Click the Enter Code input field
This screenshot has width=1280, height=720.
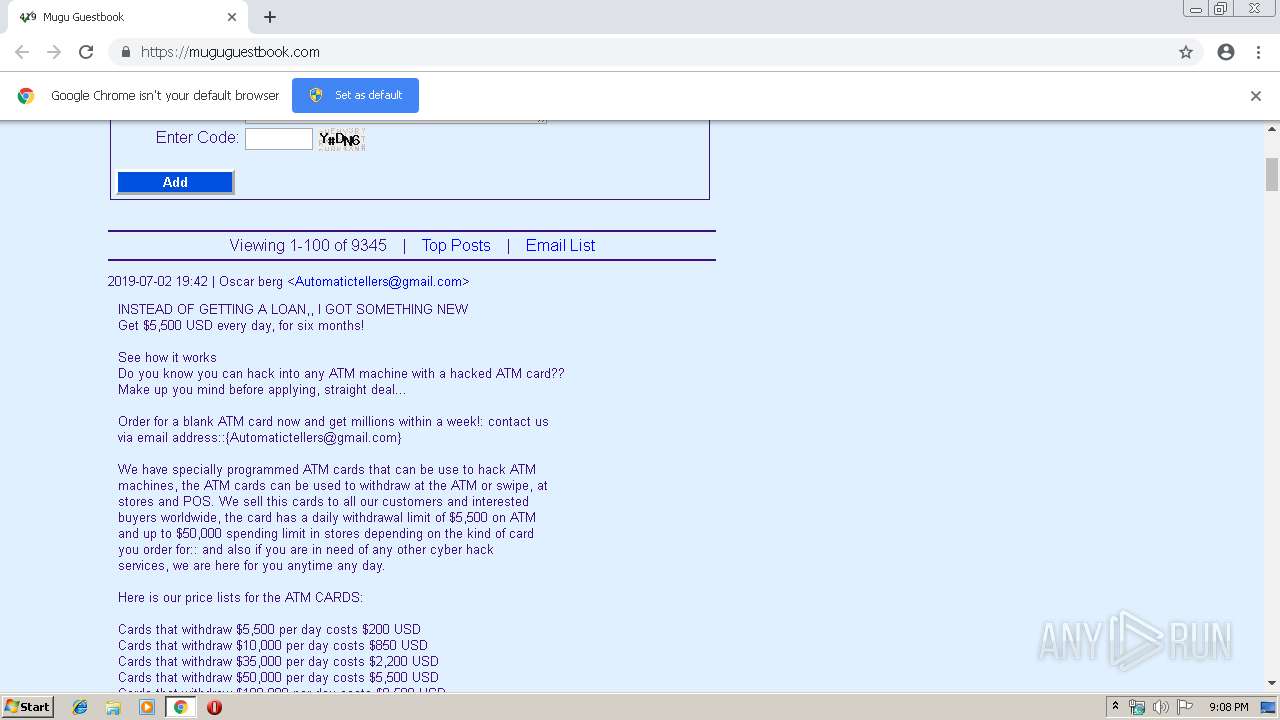click(279, 139)
